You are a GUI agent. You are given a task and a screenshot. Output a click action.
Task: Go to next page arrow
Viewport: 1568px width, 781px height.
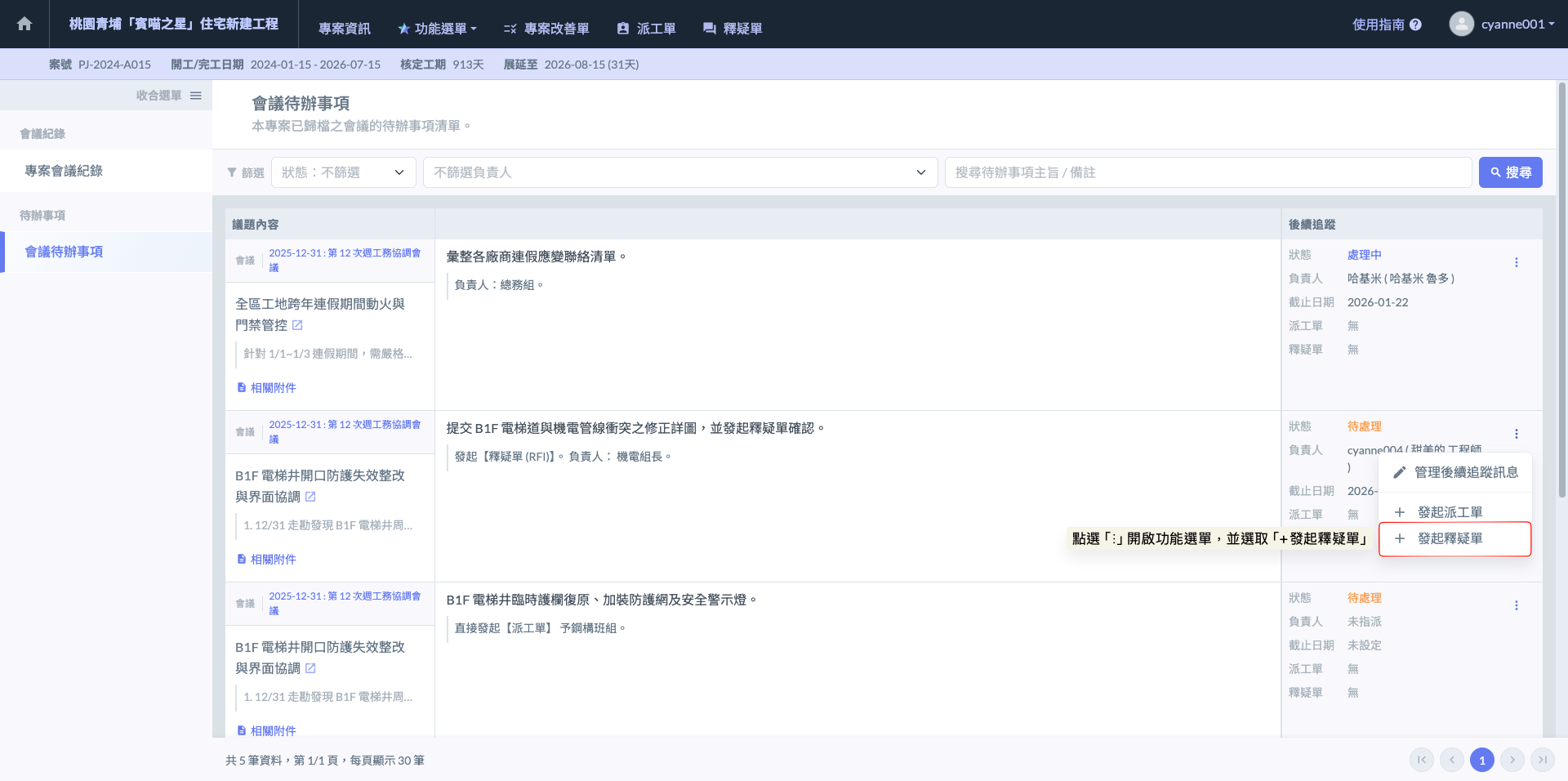1512,760
